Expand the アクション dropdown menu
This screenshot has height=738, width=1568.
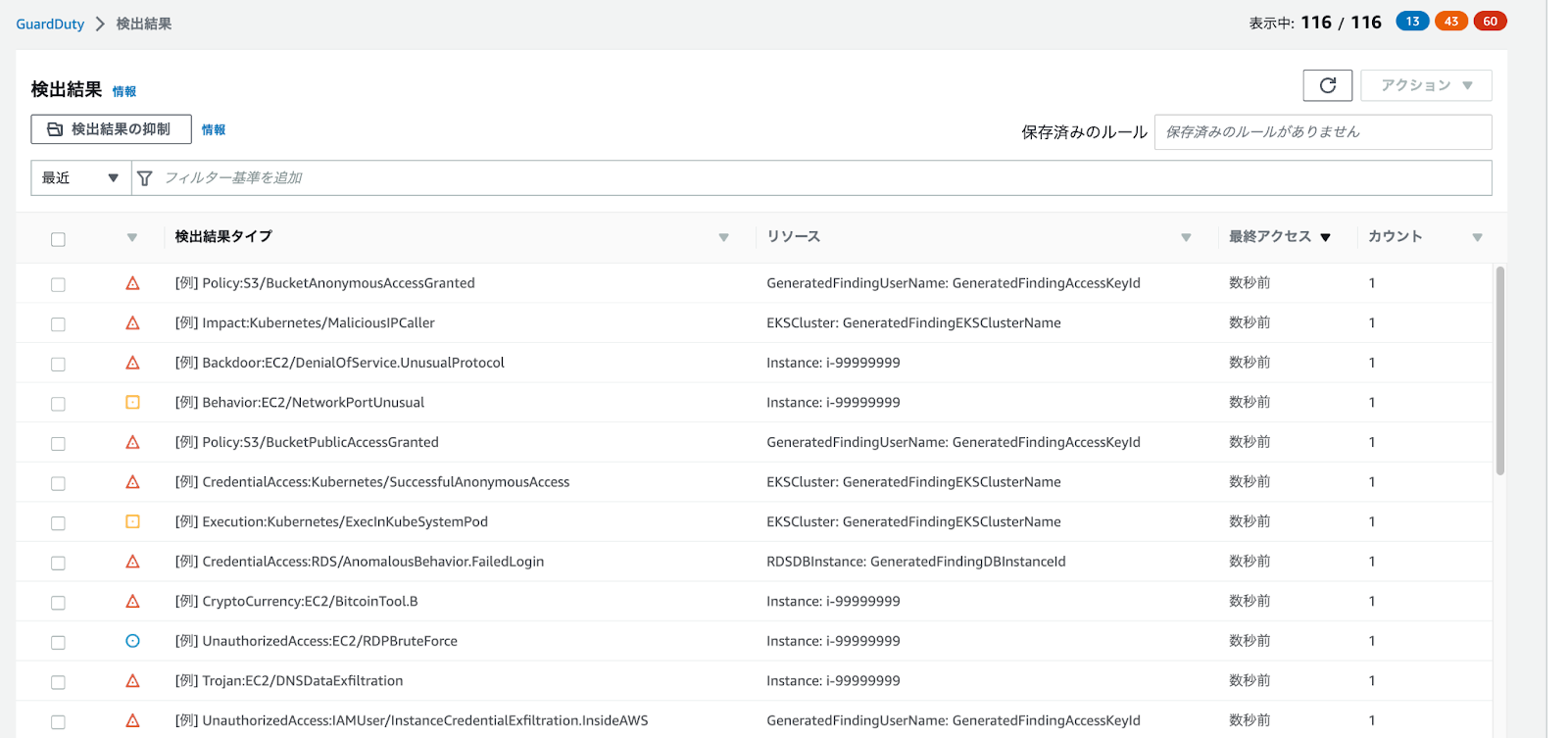(1426, 85)
